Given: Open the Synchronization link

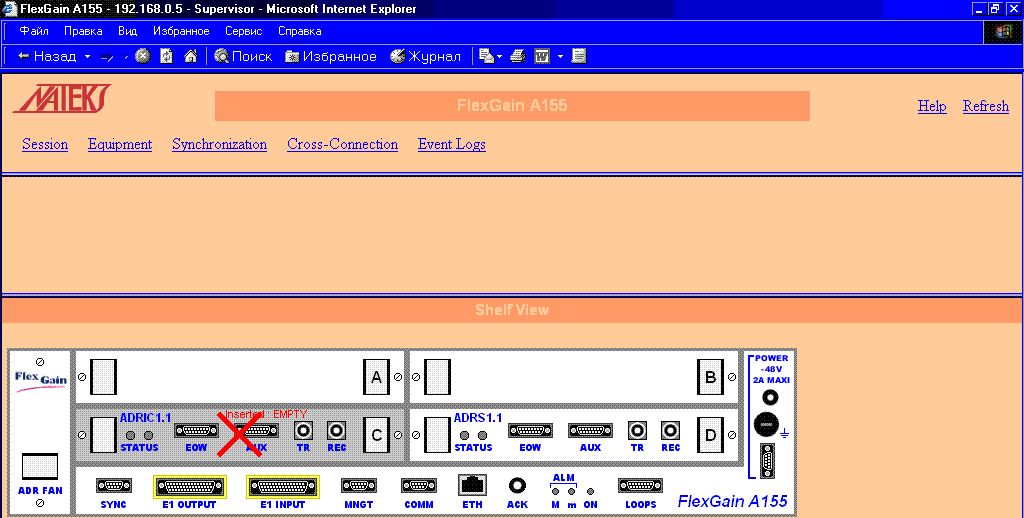Looking at the screenshot, I should click(x=219, y=144).
